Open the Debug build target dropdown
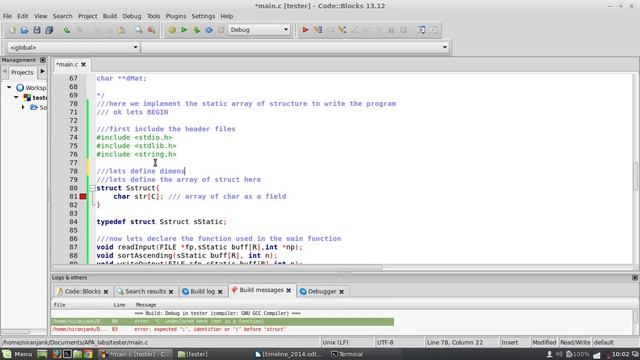Screen dimensions: 640x360 (x=259, y=30)
